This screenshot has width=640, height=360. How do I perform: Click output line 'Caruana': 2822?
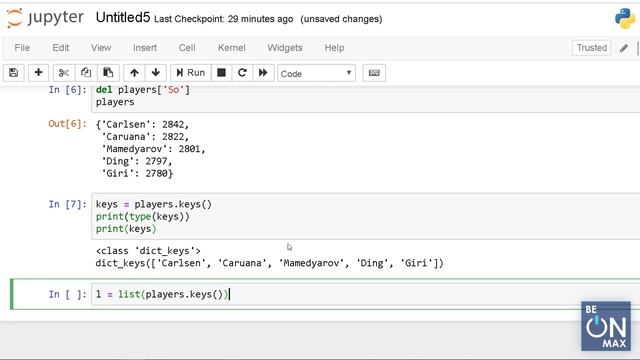tap(145, 137)
